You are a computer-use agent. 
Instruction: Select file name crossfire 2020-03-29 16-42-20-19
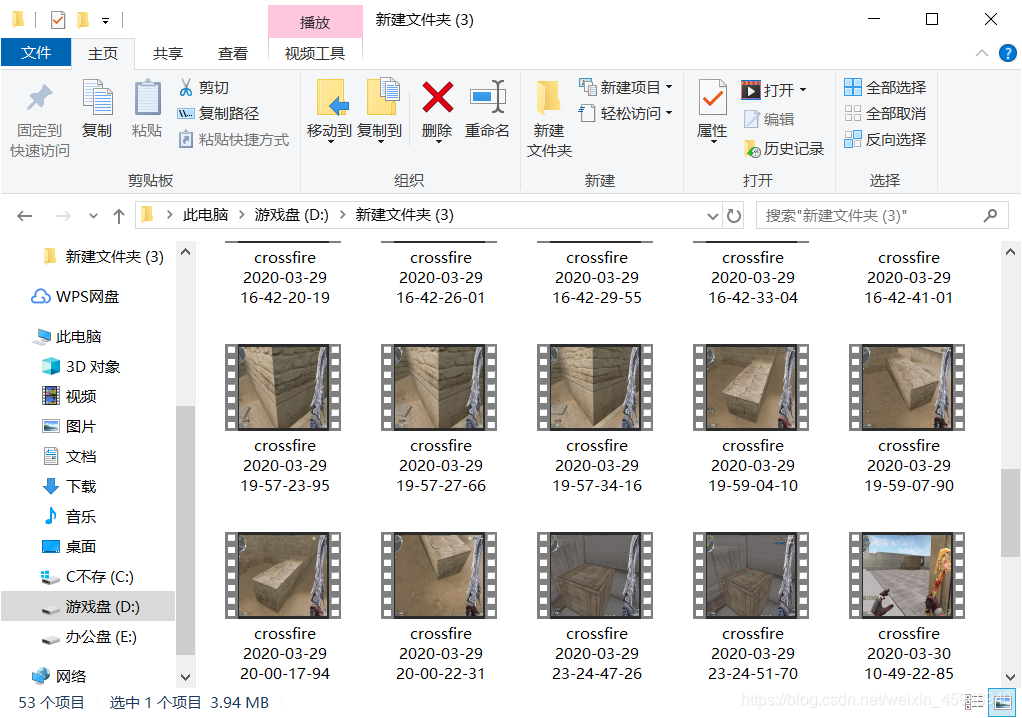(285, 278)
